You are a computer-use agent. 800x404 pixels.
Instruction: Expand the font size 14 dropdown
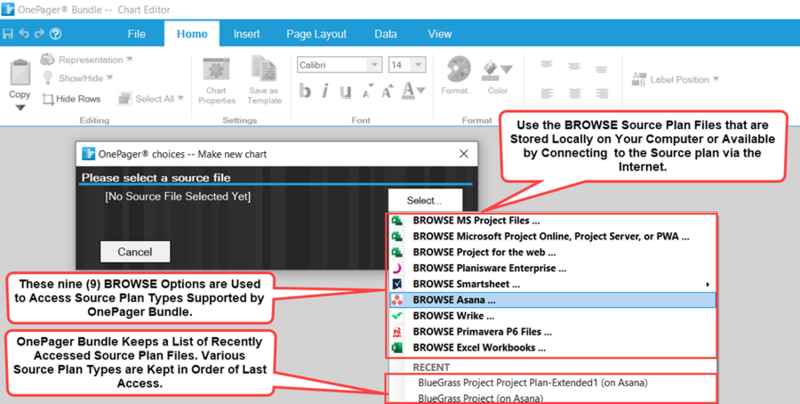[418, 65]
